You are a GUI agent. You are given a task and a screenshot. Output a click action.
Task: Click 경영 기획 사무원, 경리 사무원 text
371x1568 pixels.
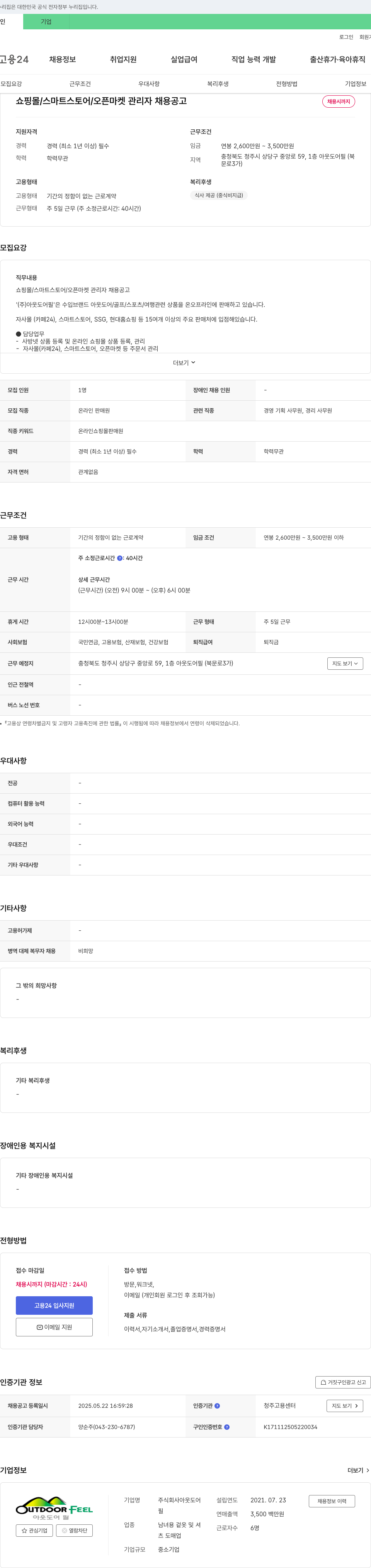298,411
